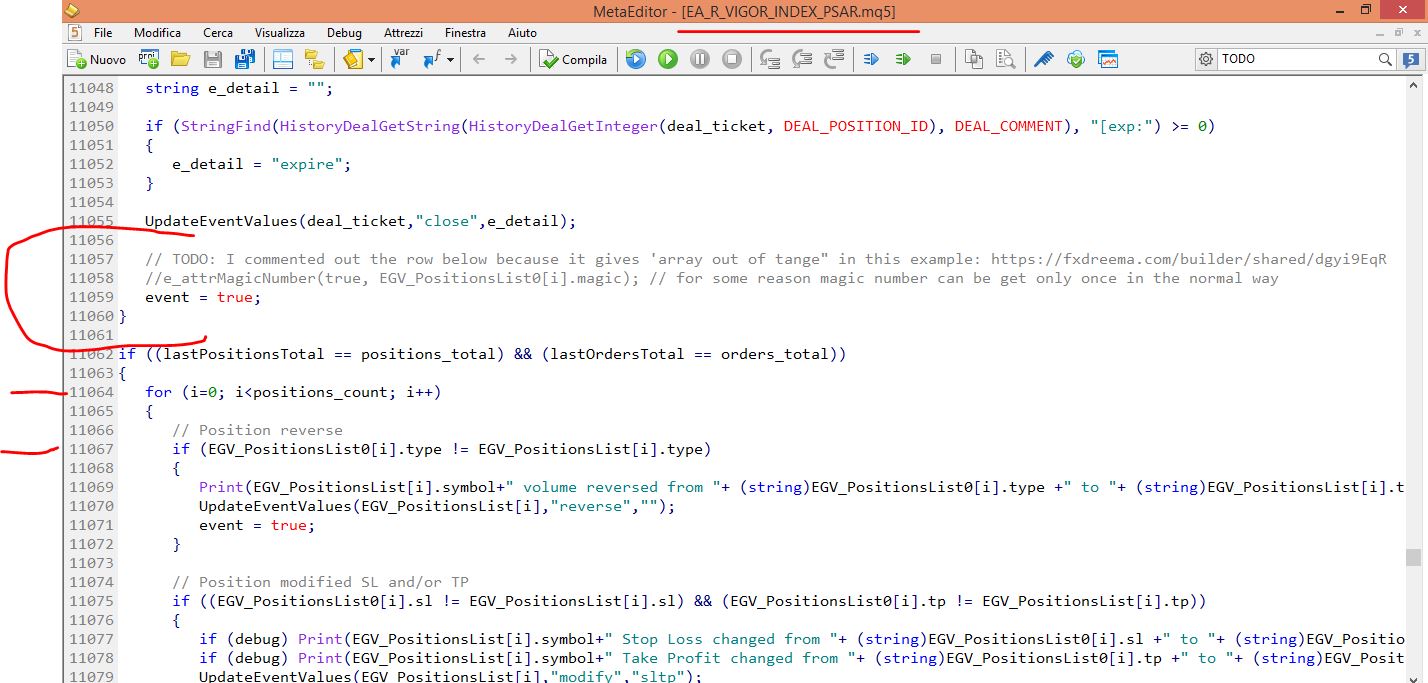Screen dimensions: 1428x683
Task: Open the trading terminal chart icon
Action: 1107,59
